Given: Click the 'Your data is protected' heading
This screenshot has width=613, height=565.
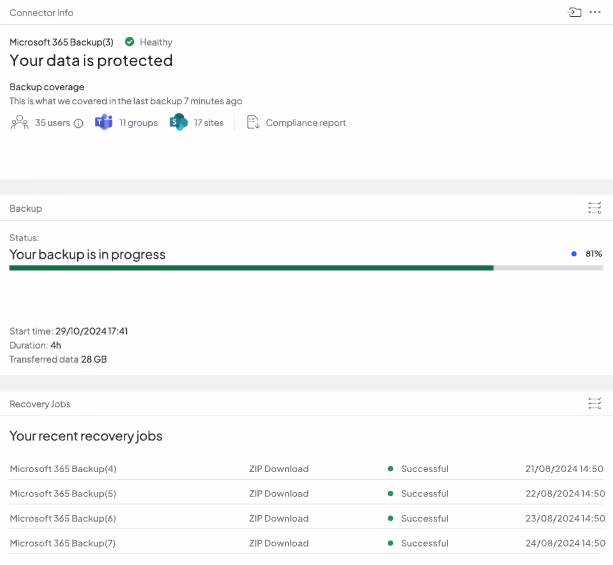Looking at the screenshot, I should click(x=91, y=61).
